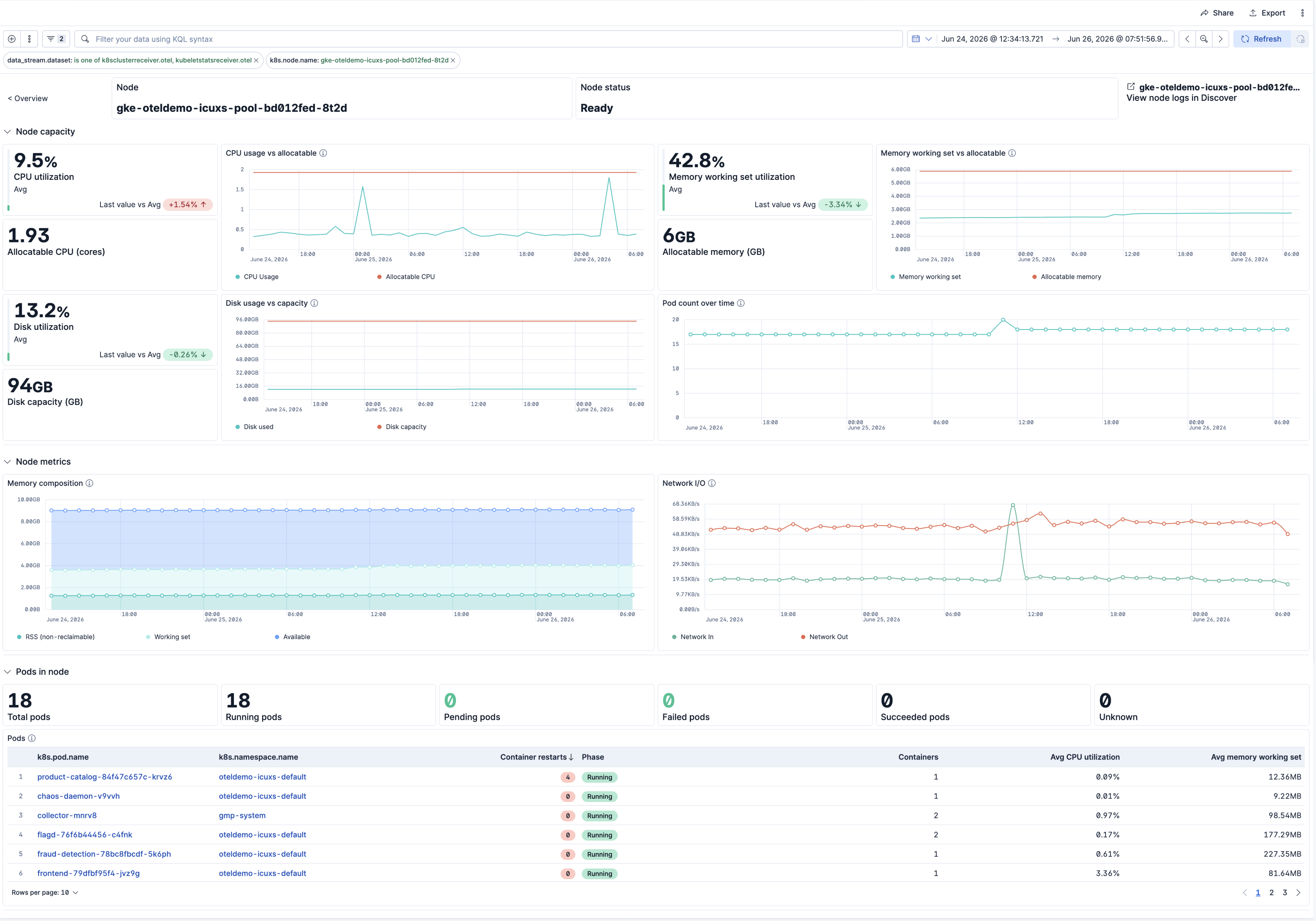The height and width of the screenshot is (921, 1316).
Task: Collapse the Node metrics section
Action: click(8, 461)
